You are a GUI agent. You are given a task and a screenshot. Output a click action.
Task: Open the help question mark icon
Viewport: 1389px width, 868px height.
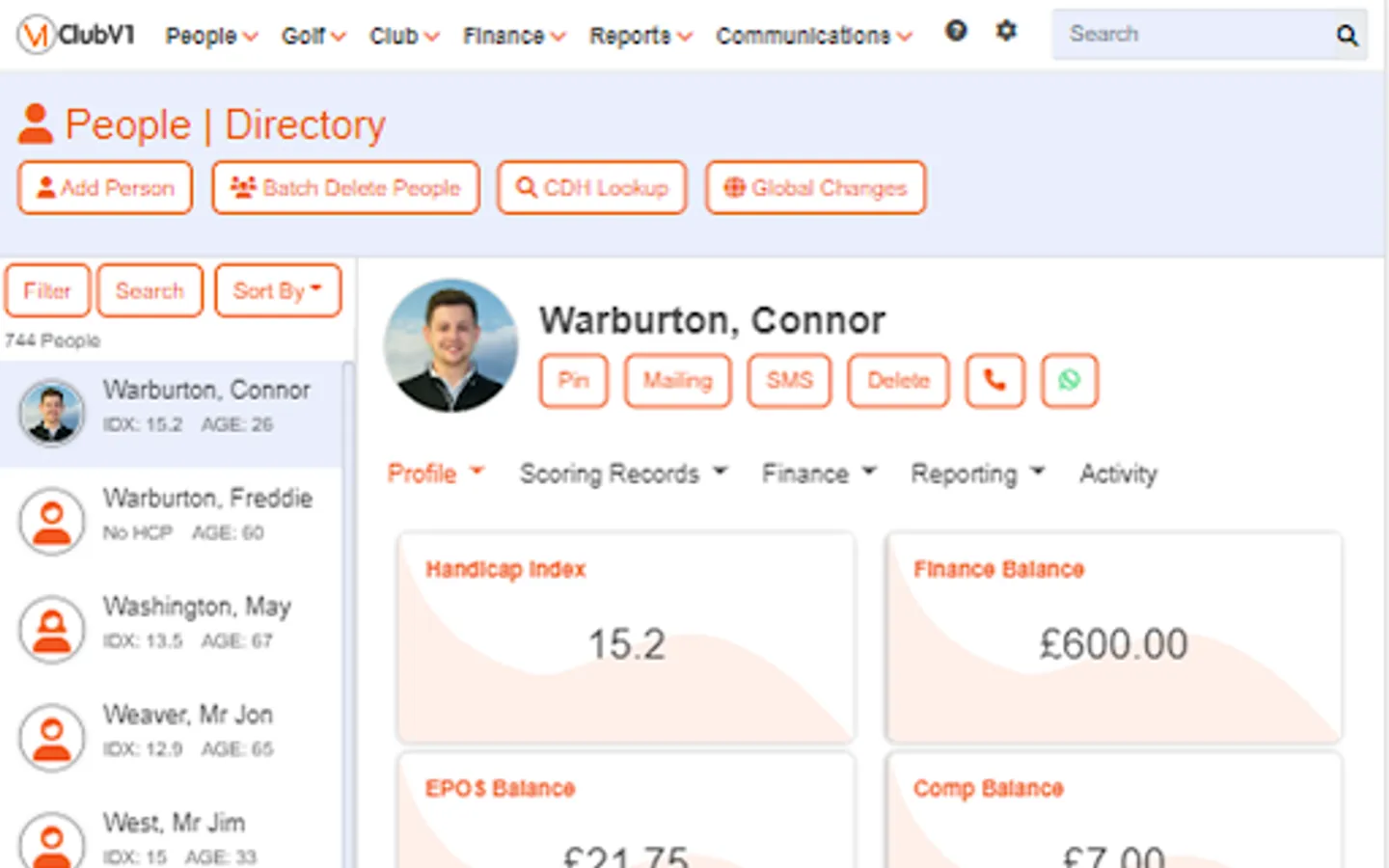click(x=956, y=31)
